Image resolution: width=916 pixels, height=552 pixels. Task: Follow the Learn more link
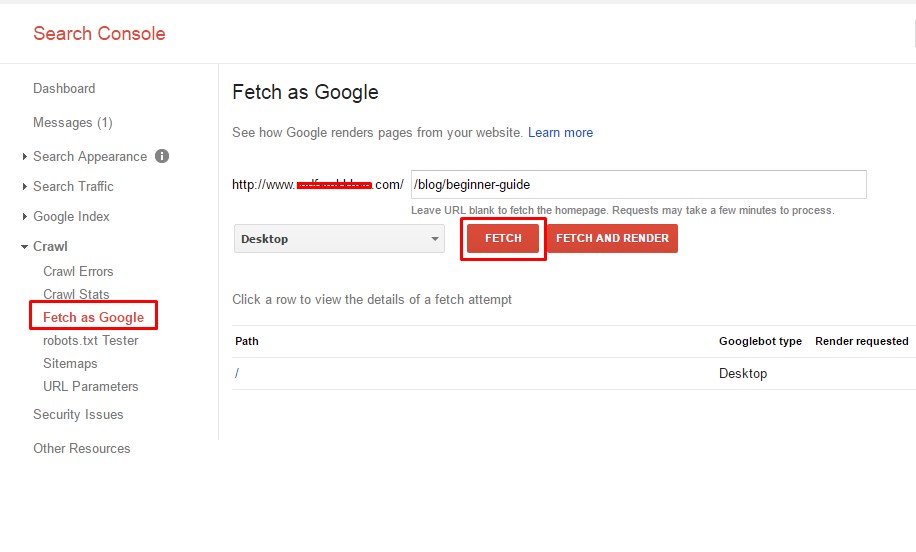point(560,133)
